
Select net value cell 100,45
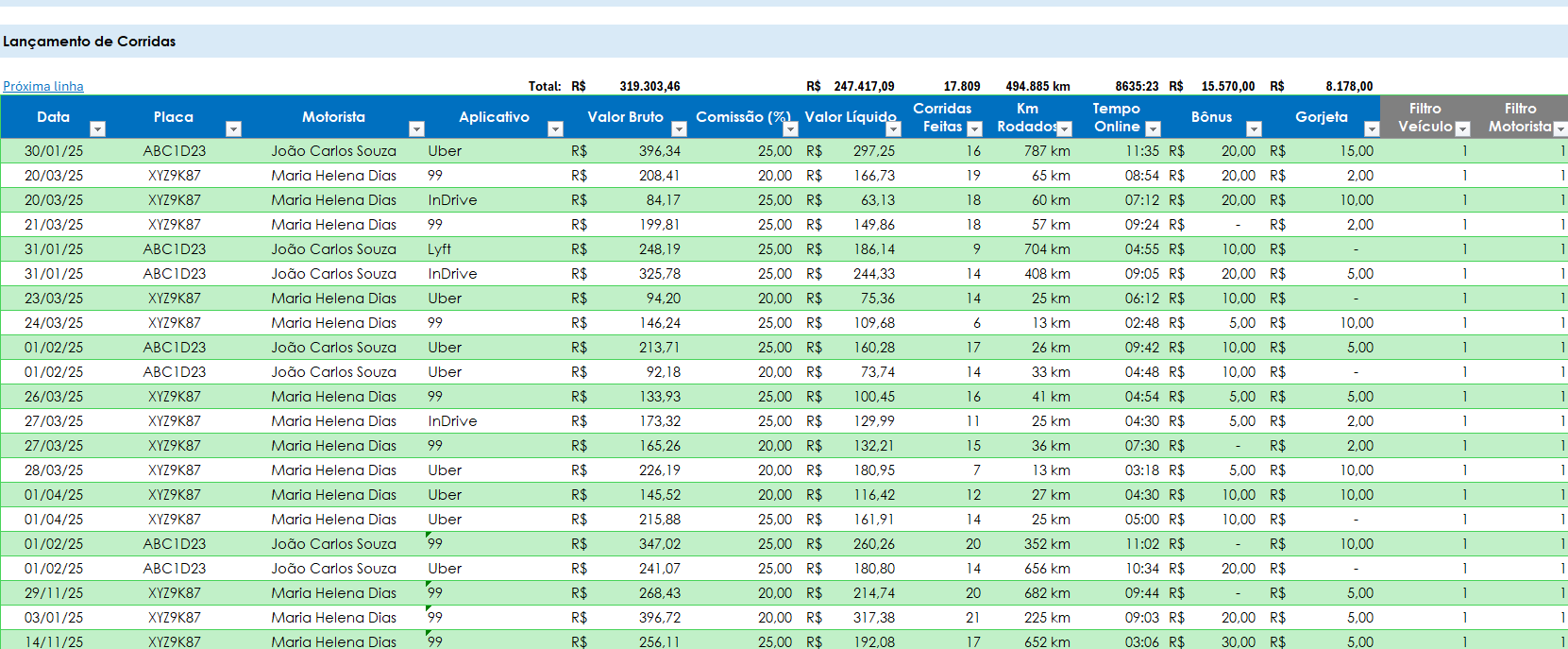coord(874,397)
